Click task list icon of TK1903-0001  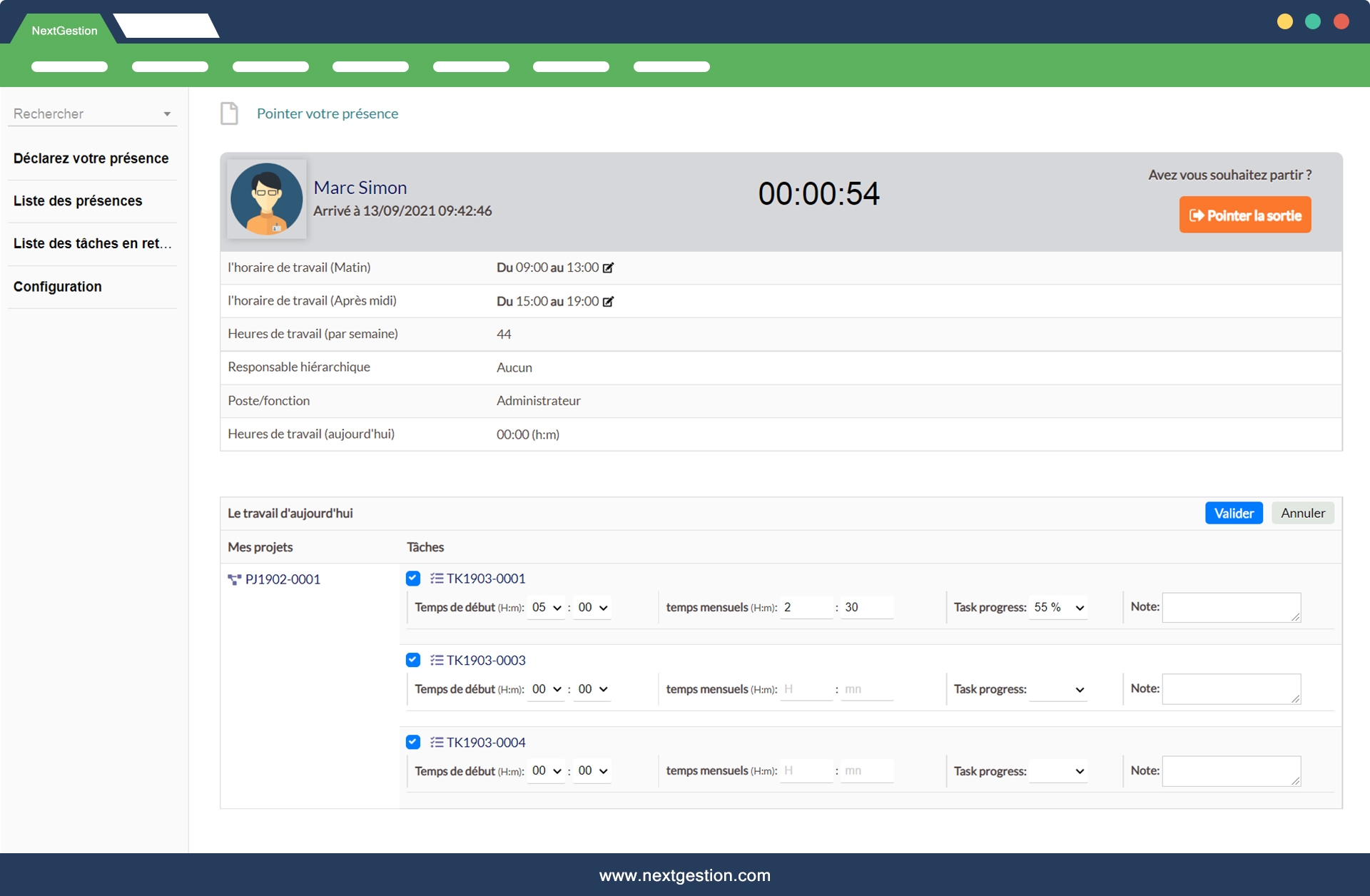[437, 579]
